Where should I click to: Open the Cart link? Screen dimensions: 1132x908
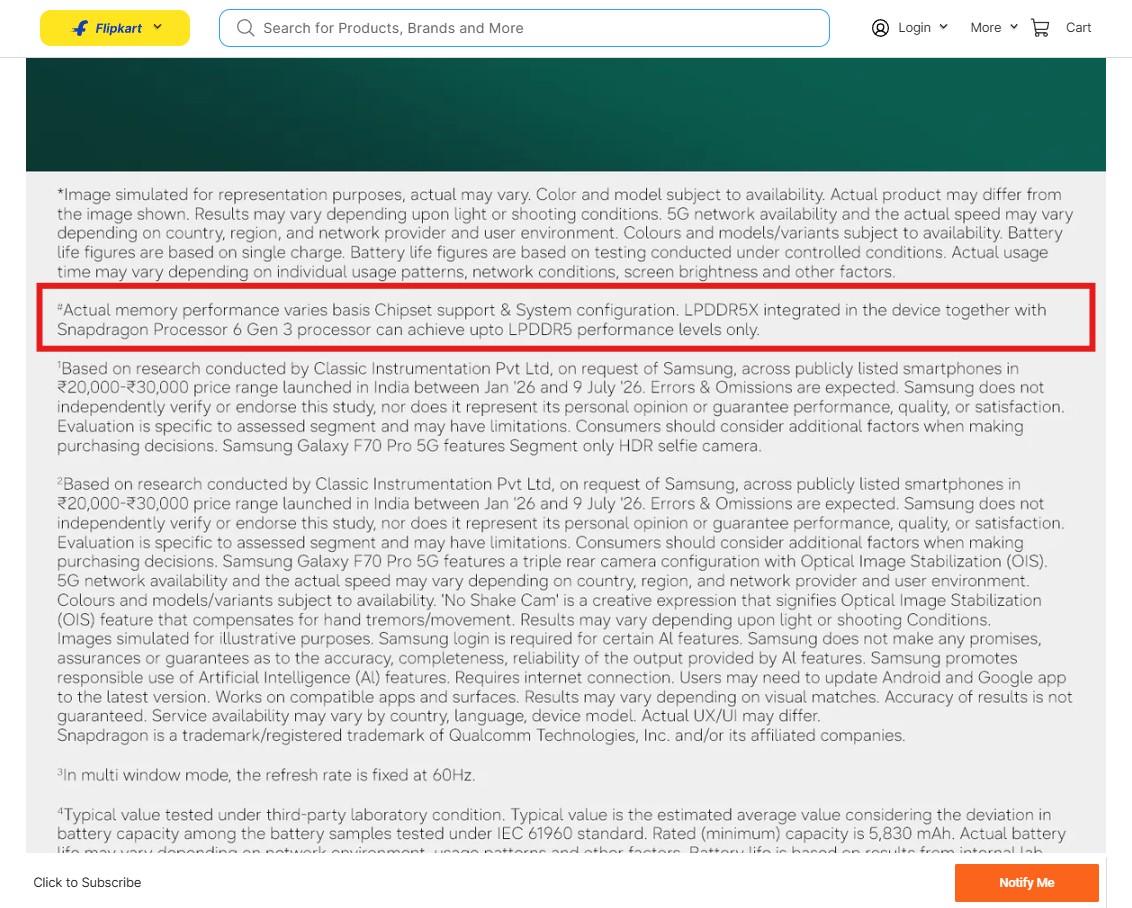[x=1078, y=27]
